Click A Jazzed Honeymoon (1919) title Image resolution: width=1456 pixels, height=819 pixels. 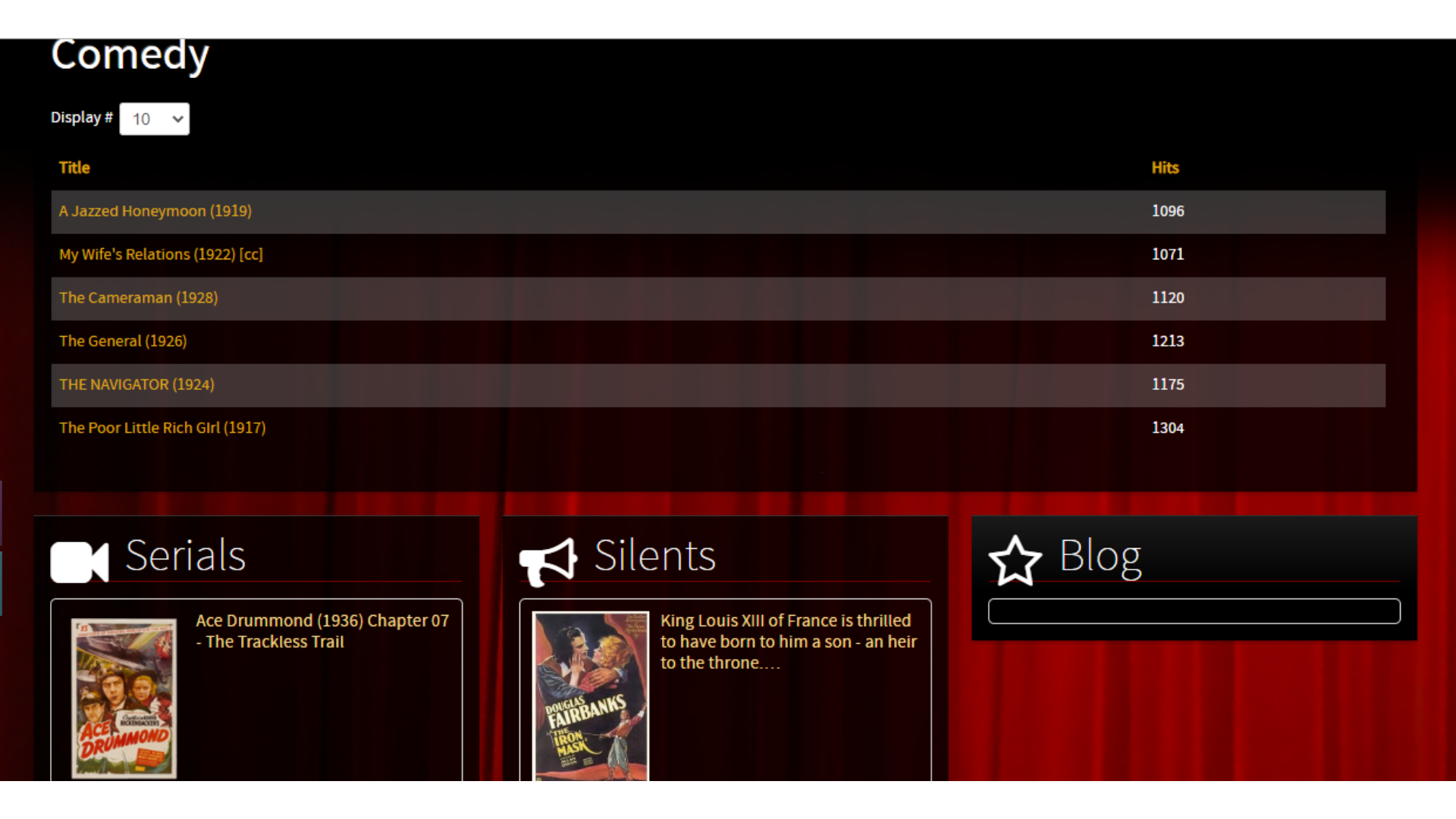tap(155, 210)
